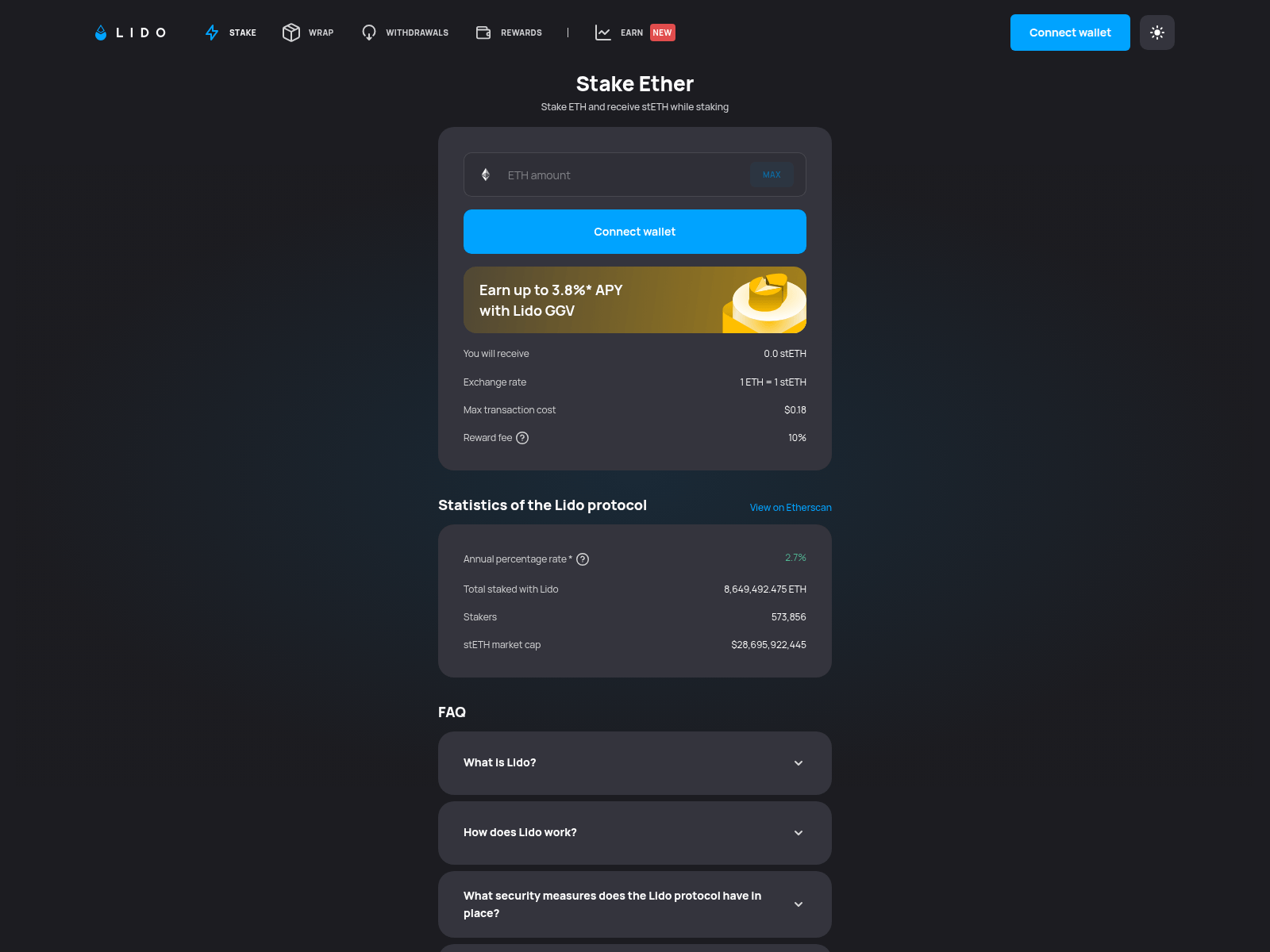
Task: Click the Exchange rate label
Action: coord(495,382)
